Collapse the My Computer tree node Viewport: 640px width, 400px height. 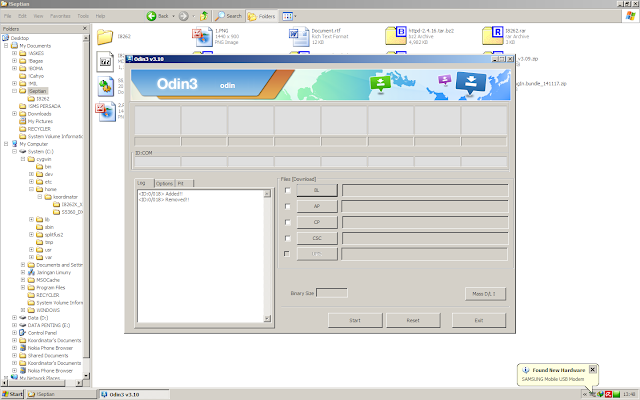click(6, 144)
